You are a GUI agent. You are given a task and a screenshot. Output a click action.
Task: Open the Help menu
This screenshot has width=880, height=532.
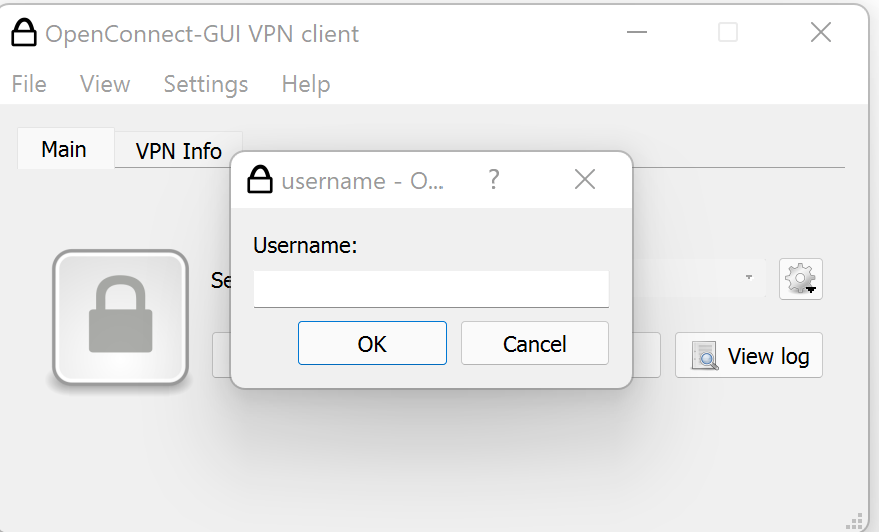tap(306, 84)
